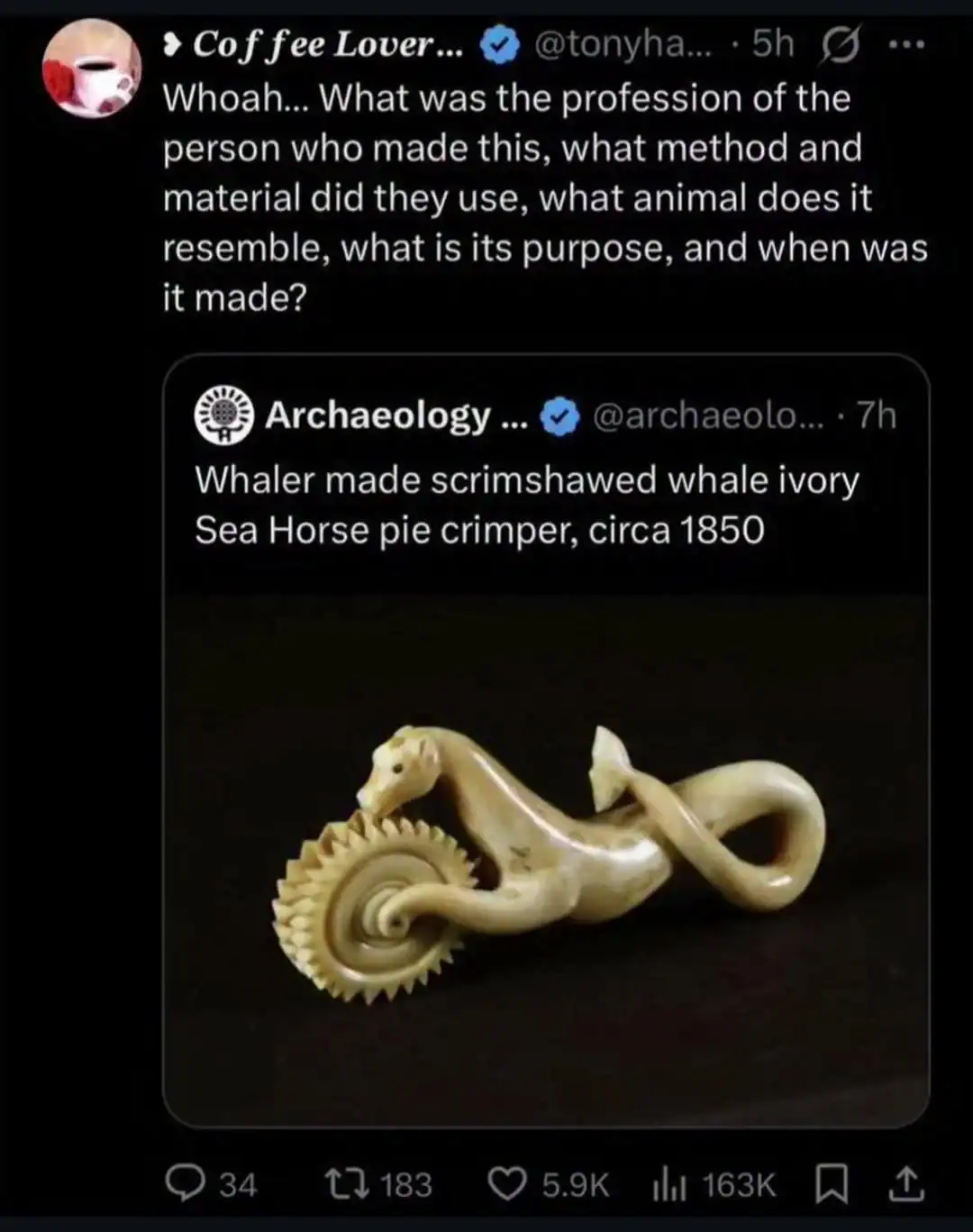Click the 5h post timestamp
973x1232 pixels.
click(773, 43)
